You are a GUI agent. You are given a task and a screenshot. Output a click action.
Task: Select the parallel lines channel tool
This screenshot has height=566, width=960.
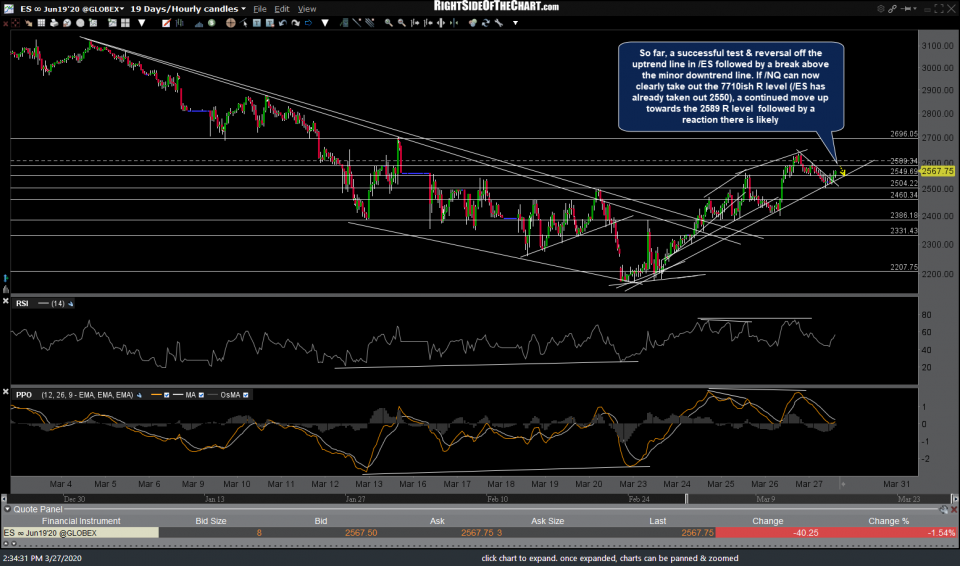(369, 23)
